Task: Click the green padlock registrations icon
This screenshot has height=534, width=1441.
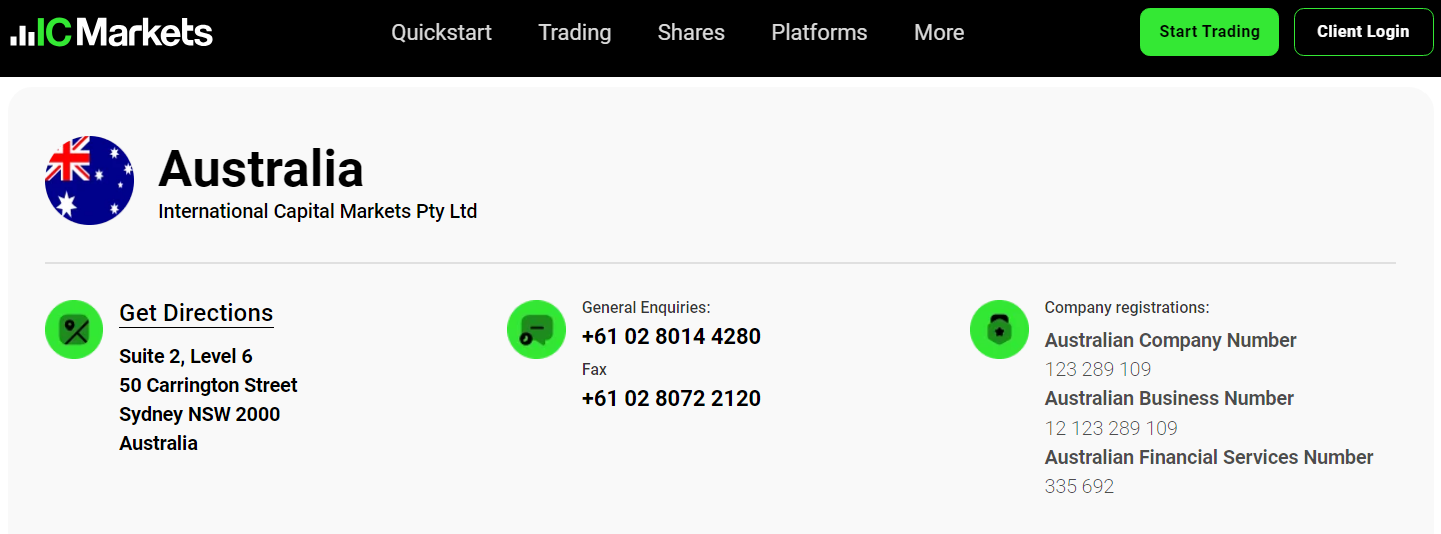Action: pos(999,329)
